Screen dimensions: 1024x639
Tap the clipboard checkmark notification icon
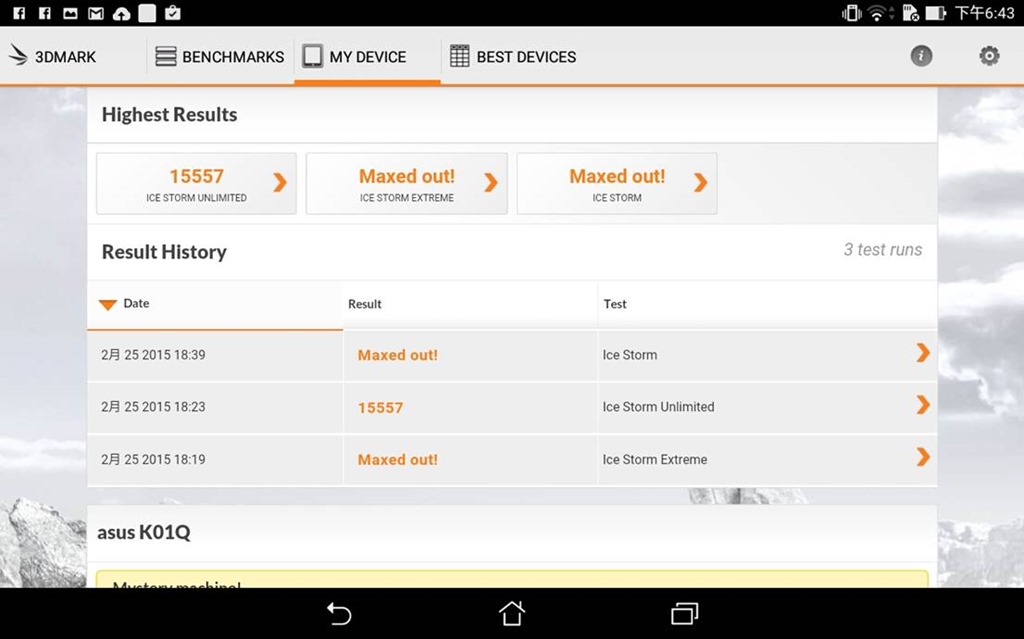(x=172, y=12)
